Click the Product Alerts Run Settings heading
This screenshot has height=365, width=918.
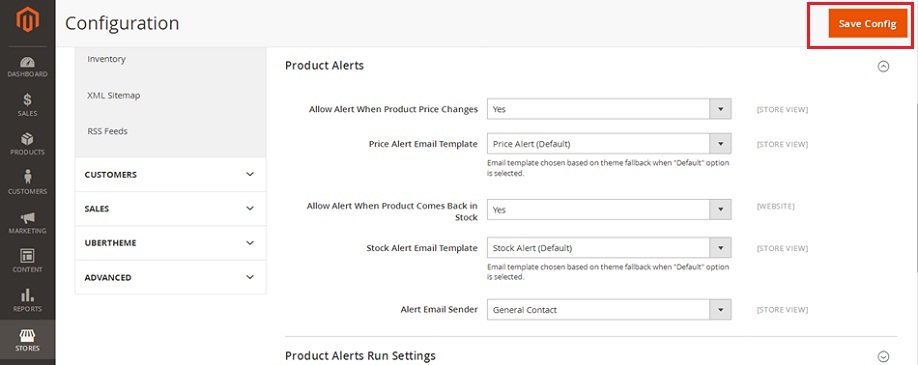coord(360,356)
